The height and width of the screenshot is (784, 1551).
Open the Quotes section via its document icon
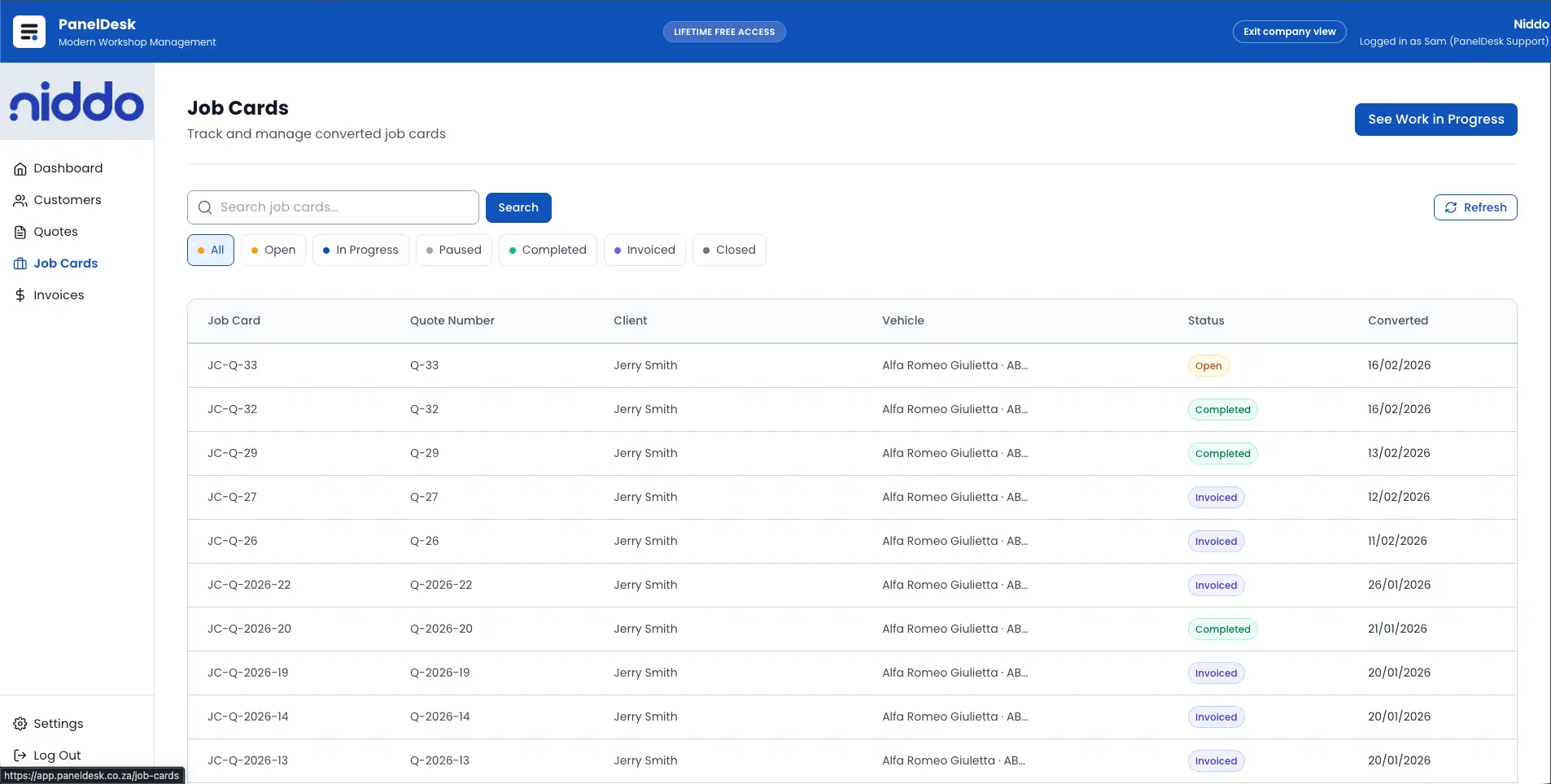[x=20, y=231]
